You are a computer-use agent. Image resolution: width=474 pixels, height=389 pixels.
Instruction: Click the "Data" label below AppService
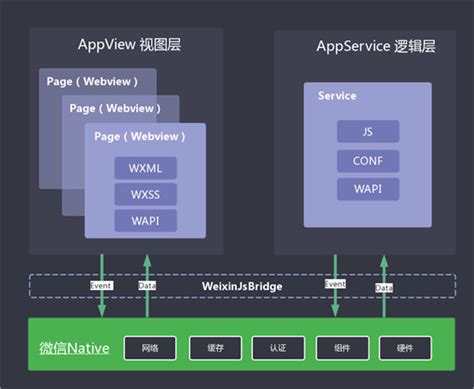tap(384, 288)
